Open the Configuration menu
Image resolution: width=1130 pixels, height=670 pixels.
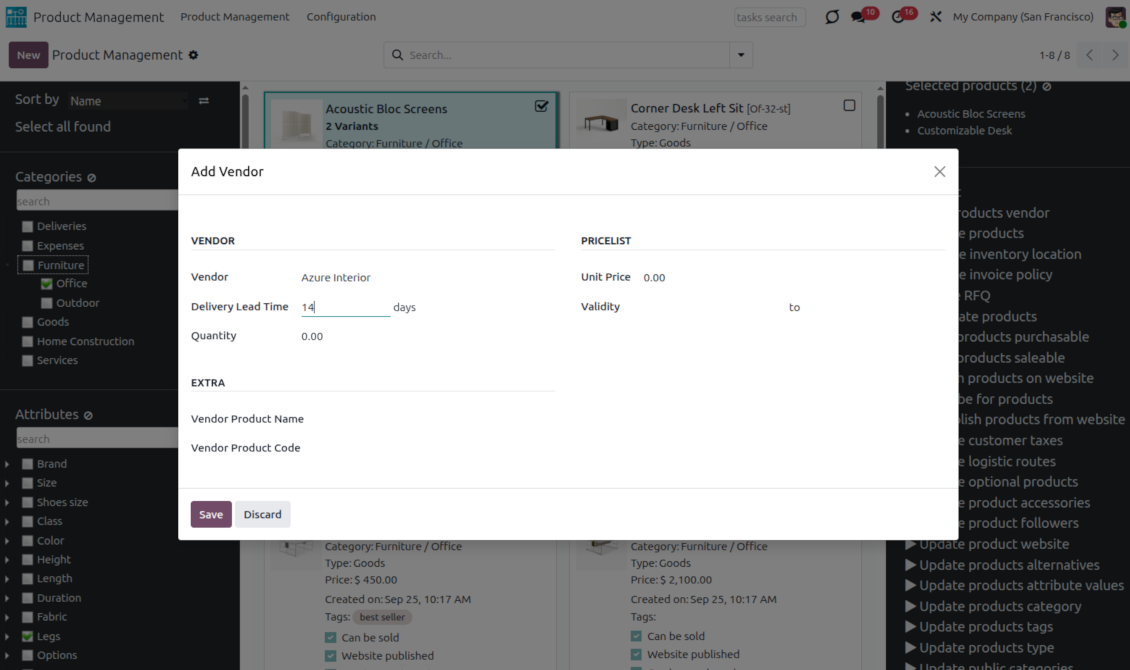click(341, 17)
